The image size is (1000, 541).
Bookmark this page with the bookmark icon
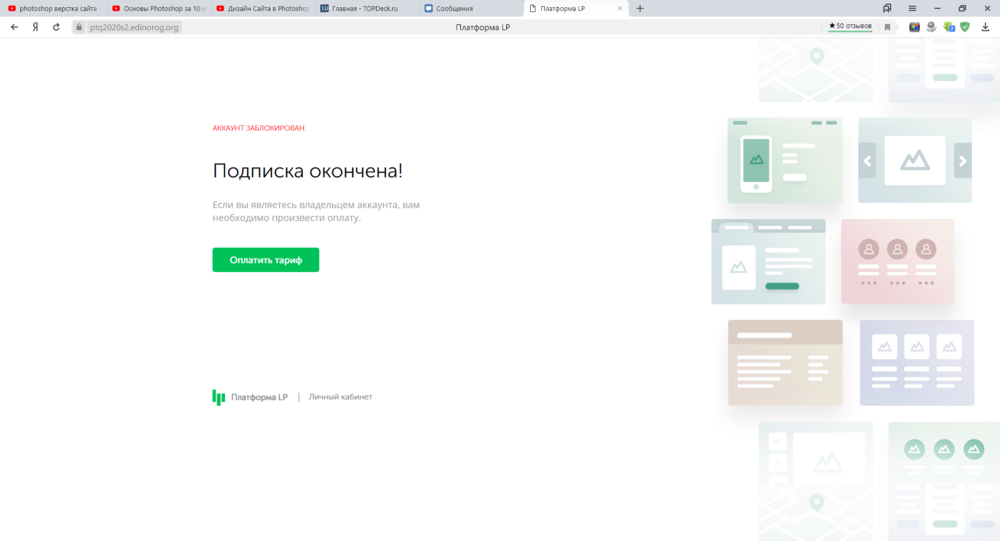[887, 27]
